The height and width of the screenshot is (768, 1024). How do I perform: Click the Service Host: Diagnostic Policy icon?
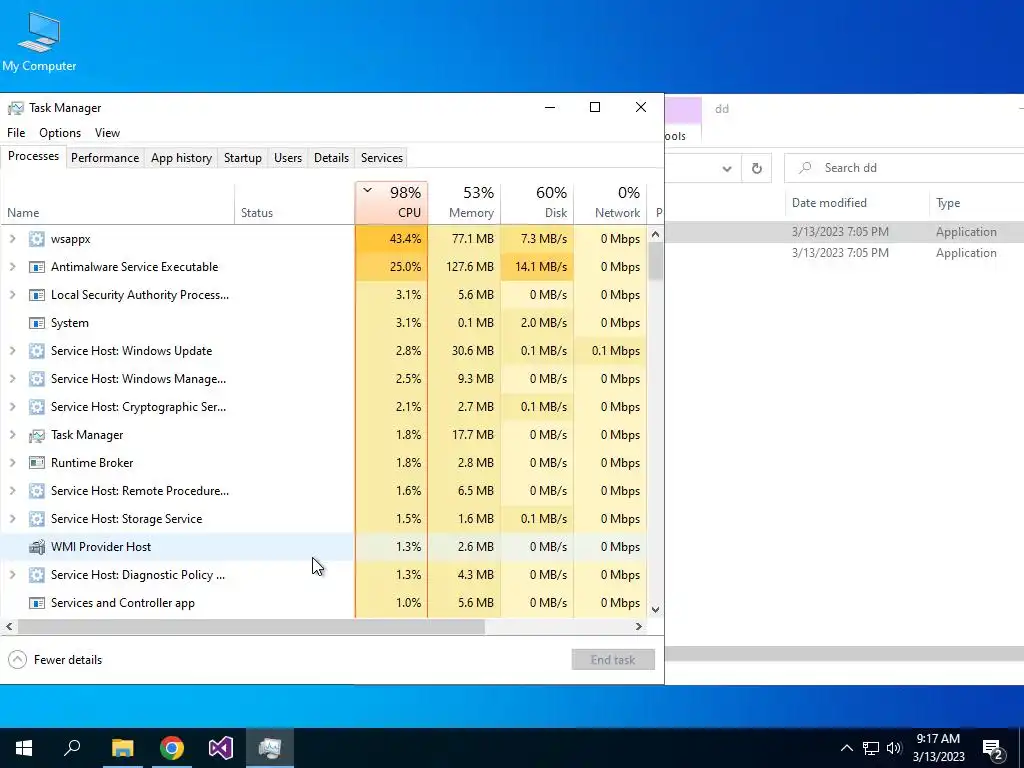(37, 575)
